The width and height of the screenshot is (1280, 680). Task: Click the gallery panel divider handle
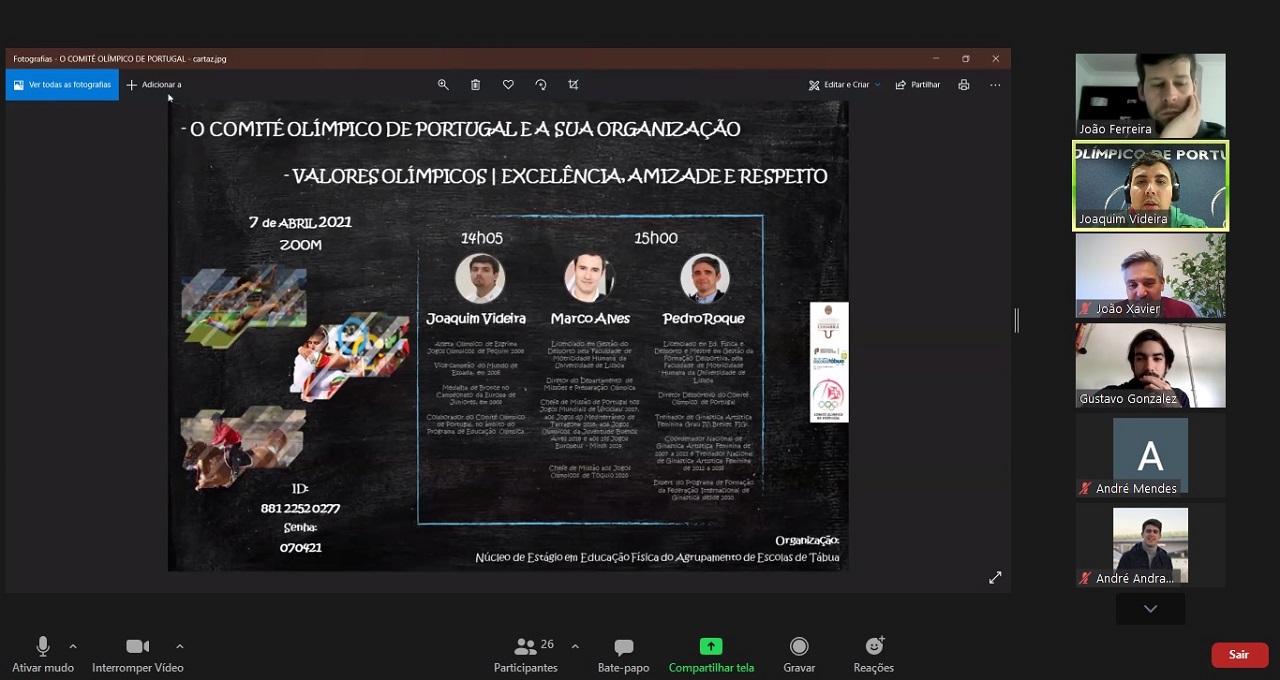point(1017,320)
